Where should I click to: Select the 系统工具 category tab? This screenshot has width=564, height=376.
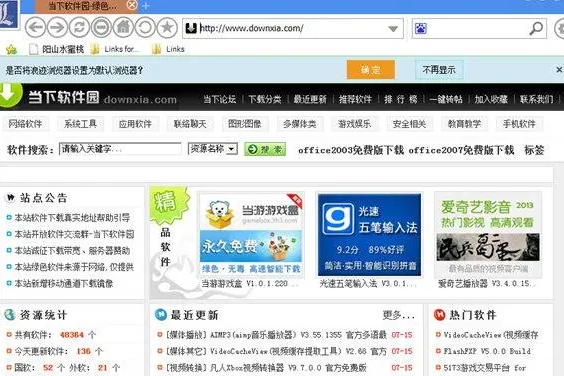pyautogui.click(x=80, y=124)
